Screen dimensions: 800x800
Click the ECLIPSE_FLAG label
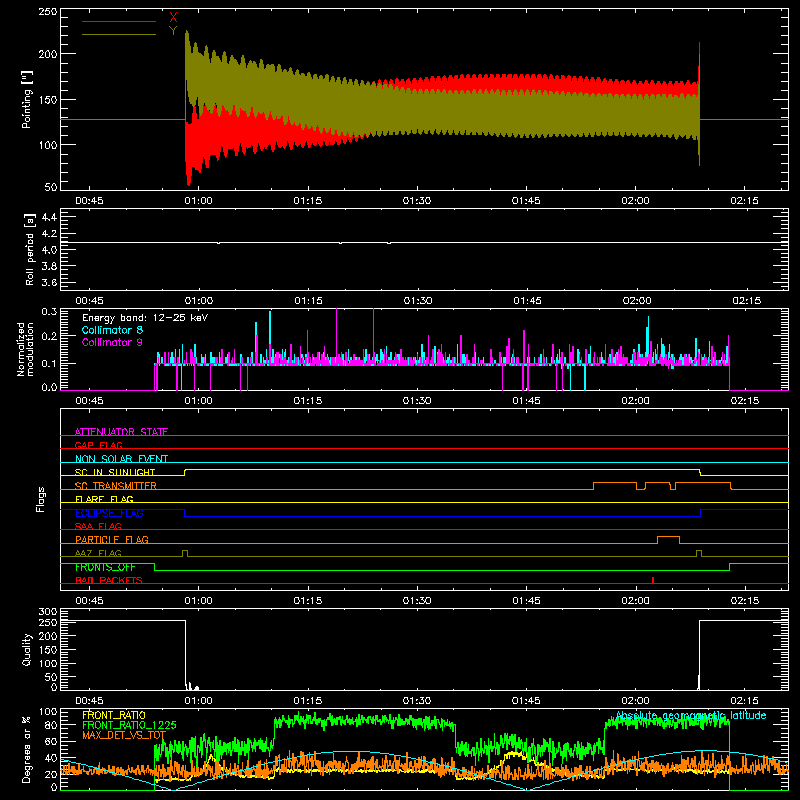pos(109,513)
